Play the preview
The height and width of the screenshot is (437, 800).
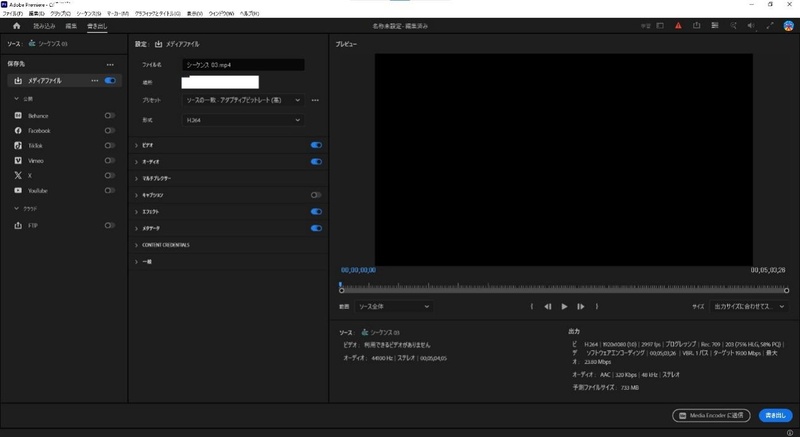[564, 306]
